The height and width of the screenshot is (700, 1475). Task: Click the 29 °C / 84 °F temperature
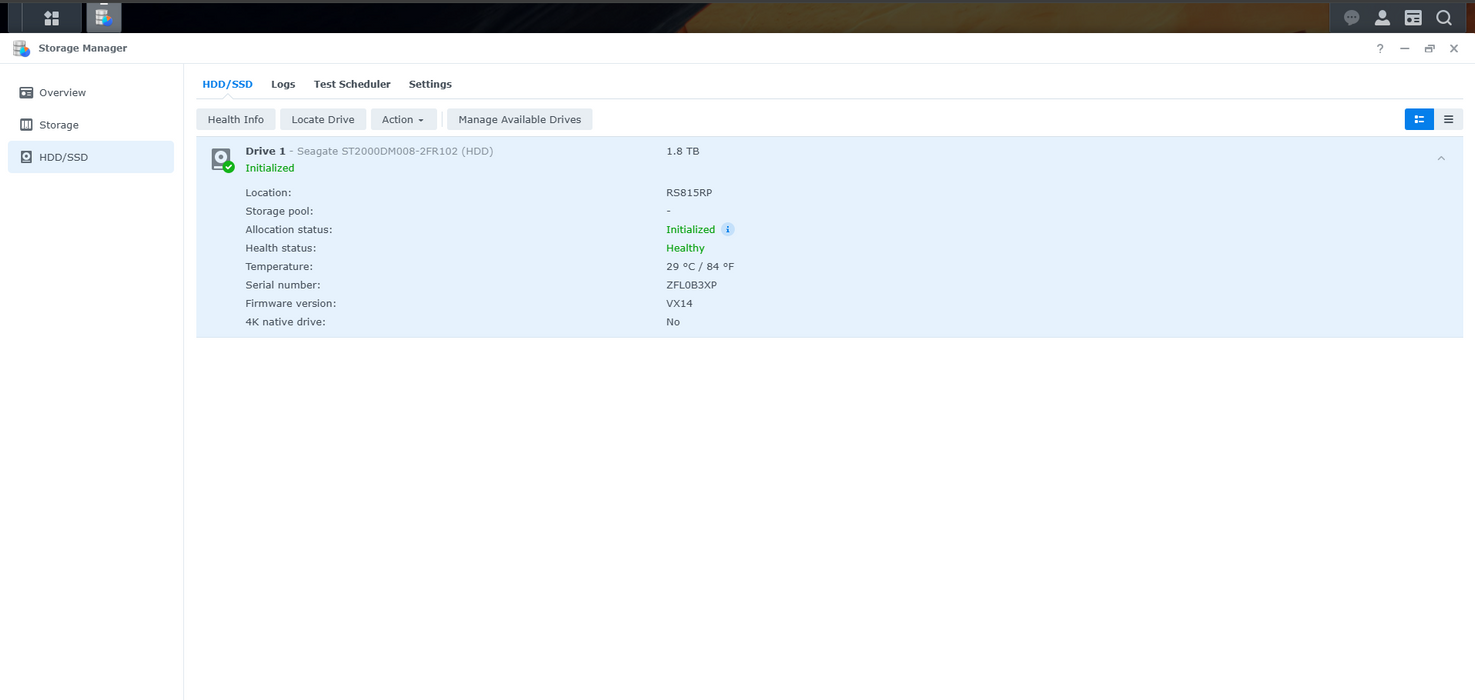click(x=700, y=266)
